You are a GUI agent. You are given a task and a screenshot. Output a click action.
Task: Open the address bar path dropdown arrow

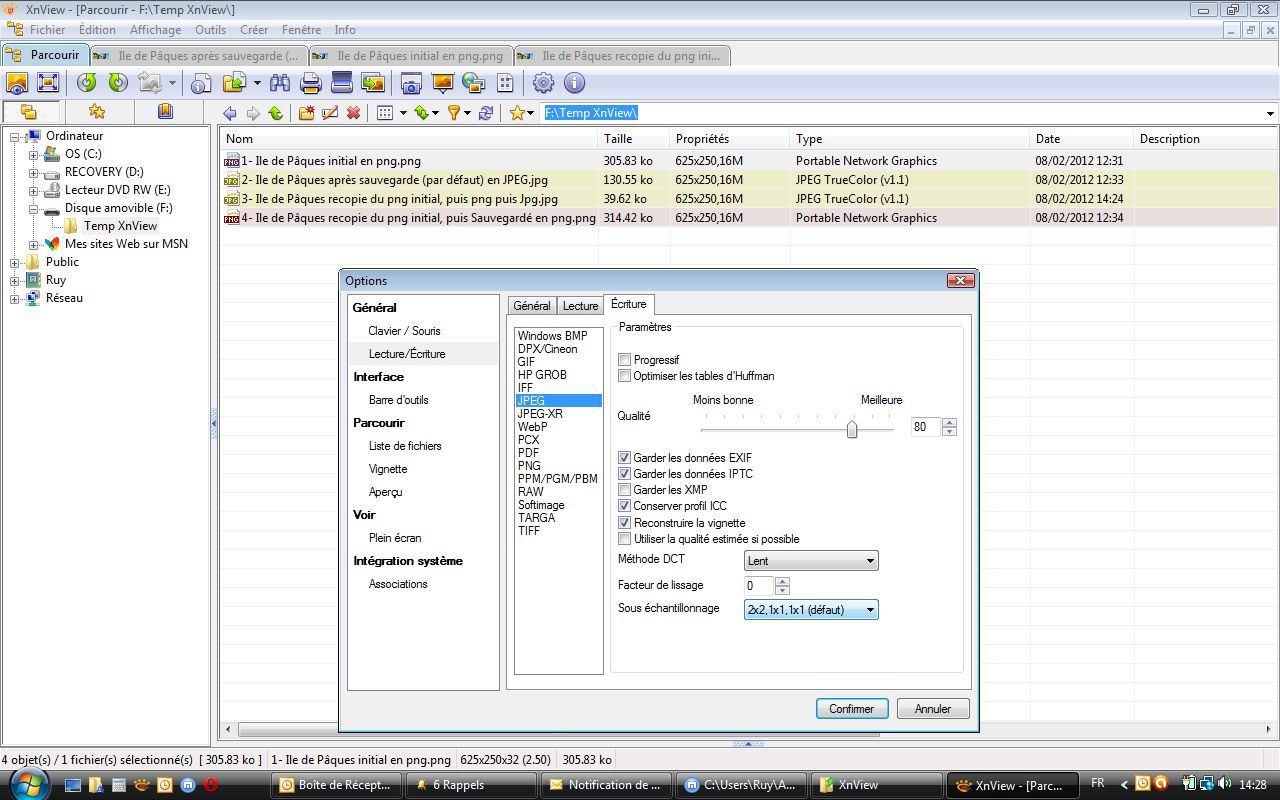(1270, 114)
